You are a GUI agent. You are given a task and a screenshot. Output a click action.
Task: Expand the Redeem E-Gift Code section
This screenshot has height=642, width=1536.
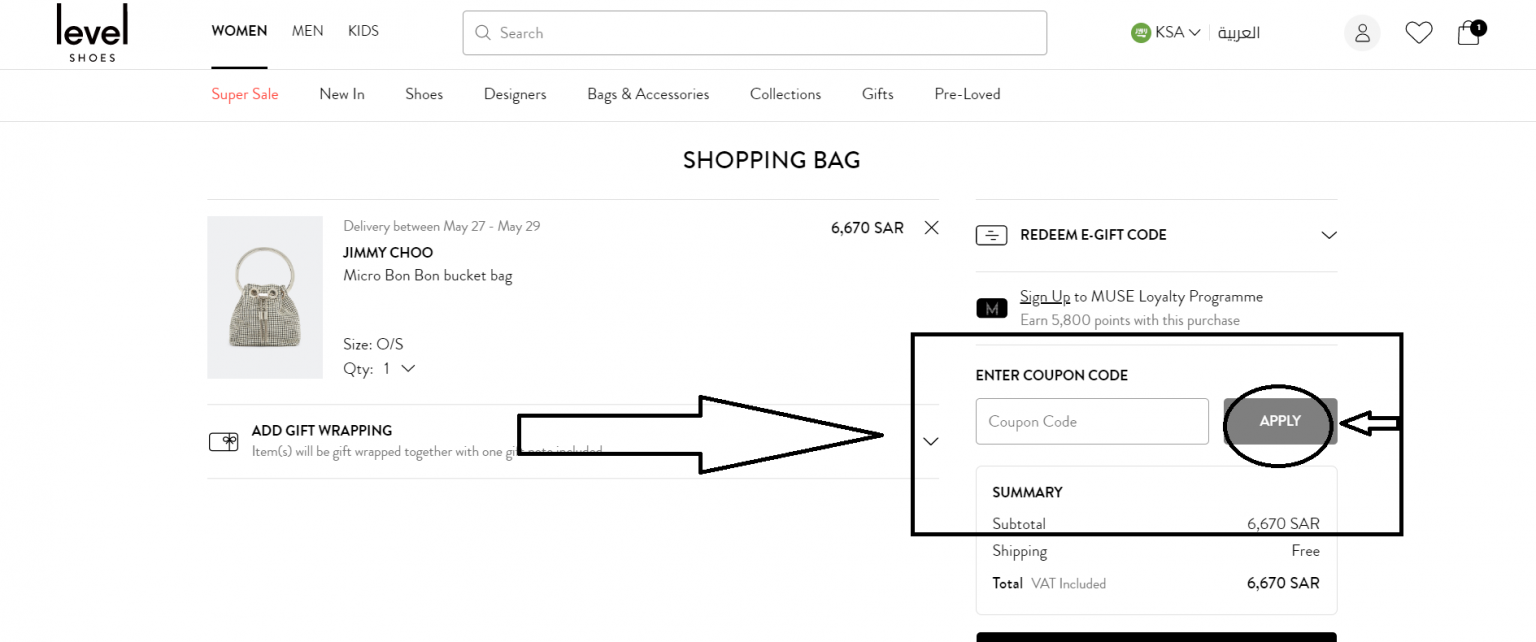pyautogui.click(x=1329, y=235)
